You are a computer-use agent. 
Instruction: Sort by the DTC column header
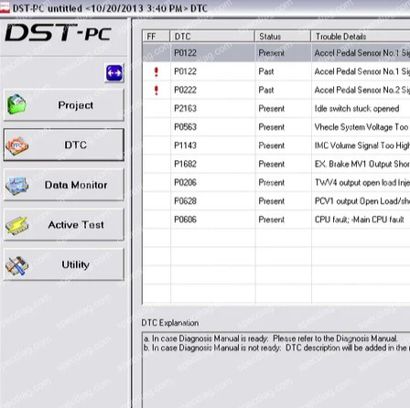[x=212, y=36]
